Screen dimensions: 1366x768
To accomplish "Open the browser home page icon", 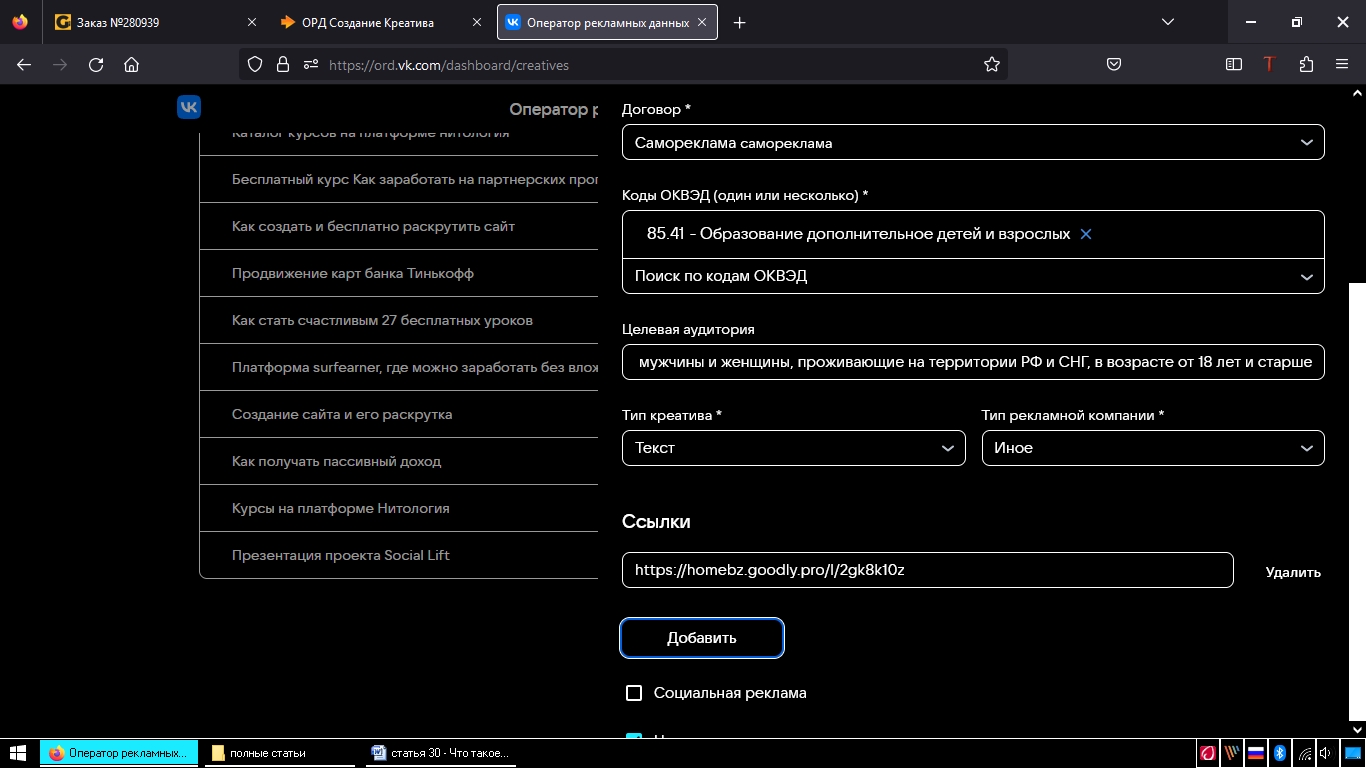I will 131,65.
